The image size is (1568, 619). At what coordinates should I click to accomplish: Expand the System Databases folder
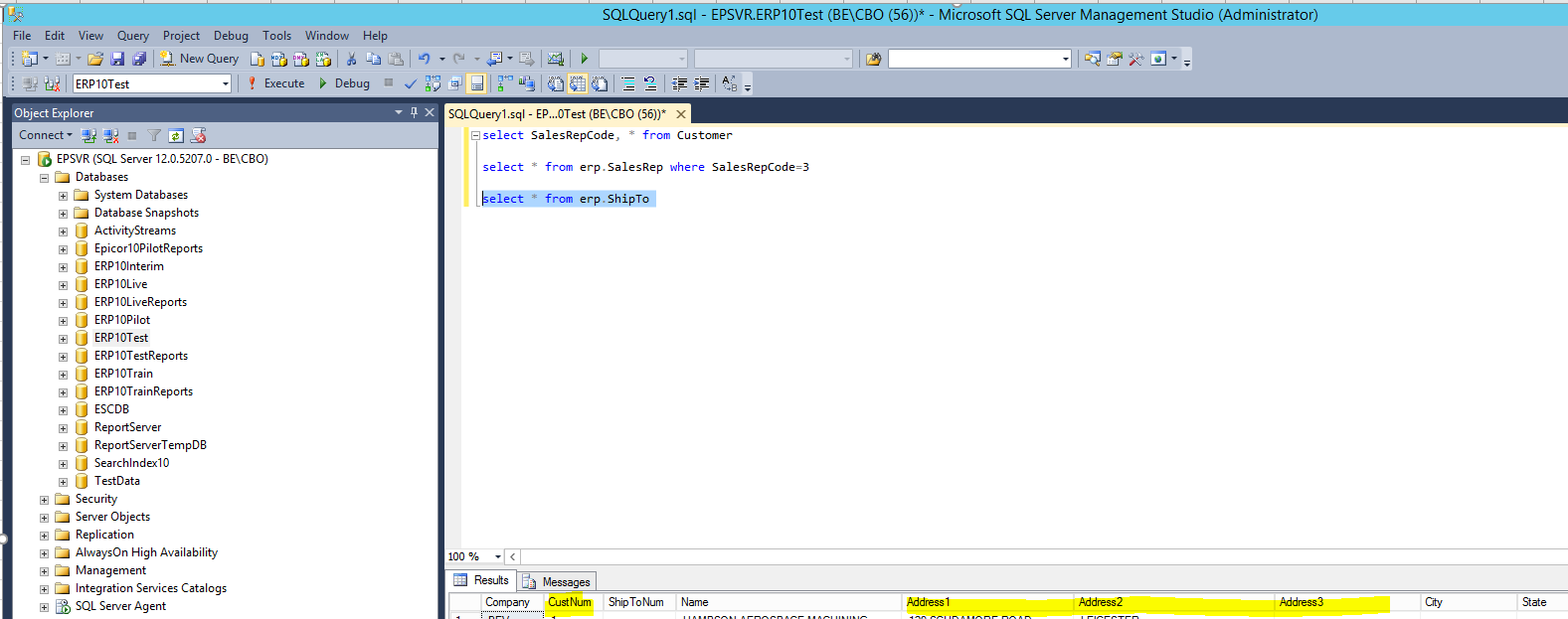(x=63, y=196)
